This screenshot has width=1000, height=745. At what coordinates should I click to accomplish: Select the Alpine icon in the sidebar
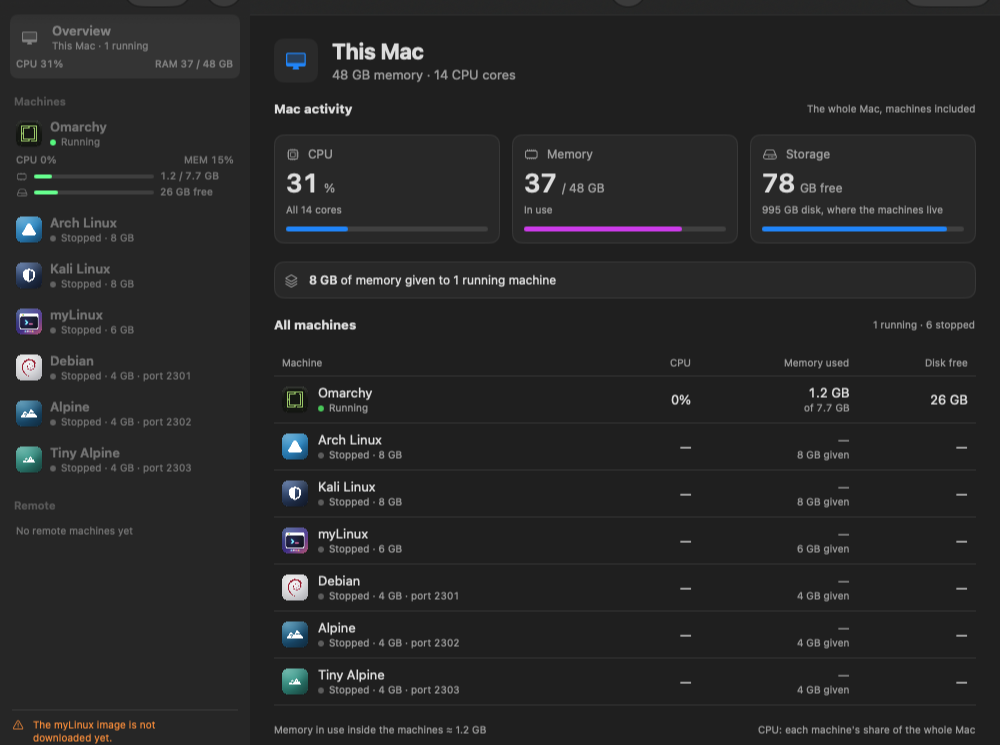pyautogui.click(x=29, y=413)
